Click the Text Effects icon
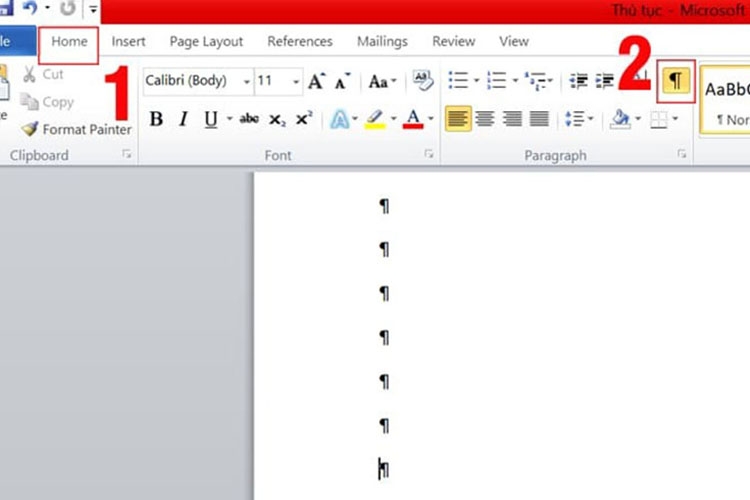The height and width of the screenshot is (500, 750). (340, 119)
